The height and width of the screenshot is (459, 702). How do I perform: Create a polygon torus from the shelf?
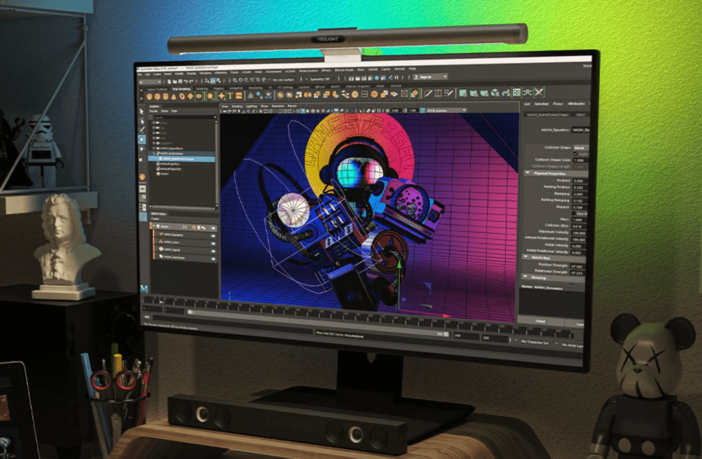(x=182, y=96)
